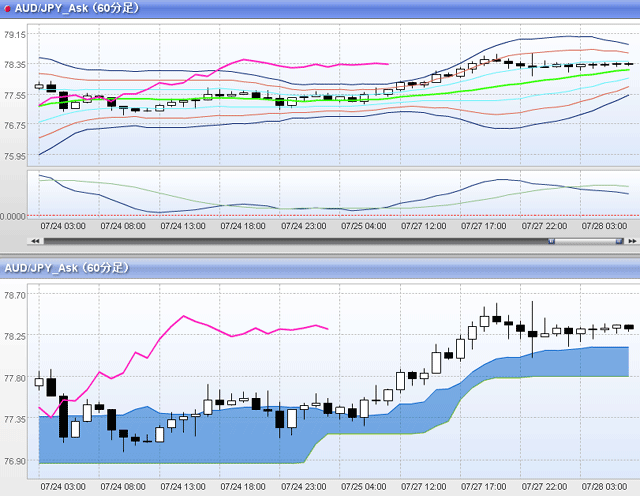
Task: Click the red dot icon beside AUD/JPY_Ask title
Action: tap(7, 9)
